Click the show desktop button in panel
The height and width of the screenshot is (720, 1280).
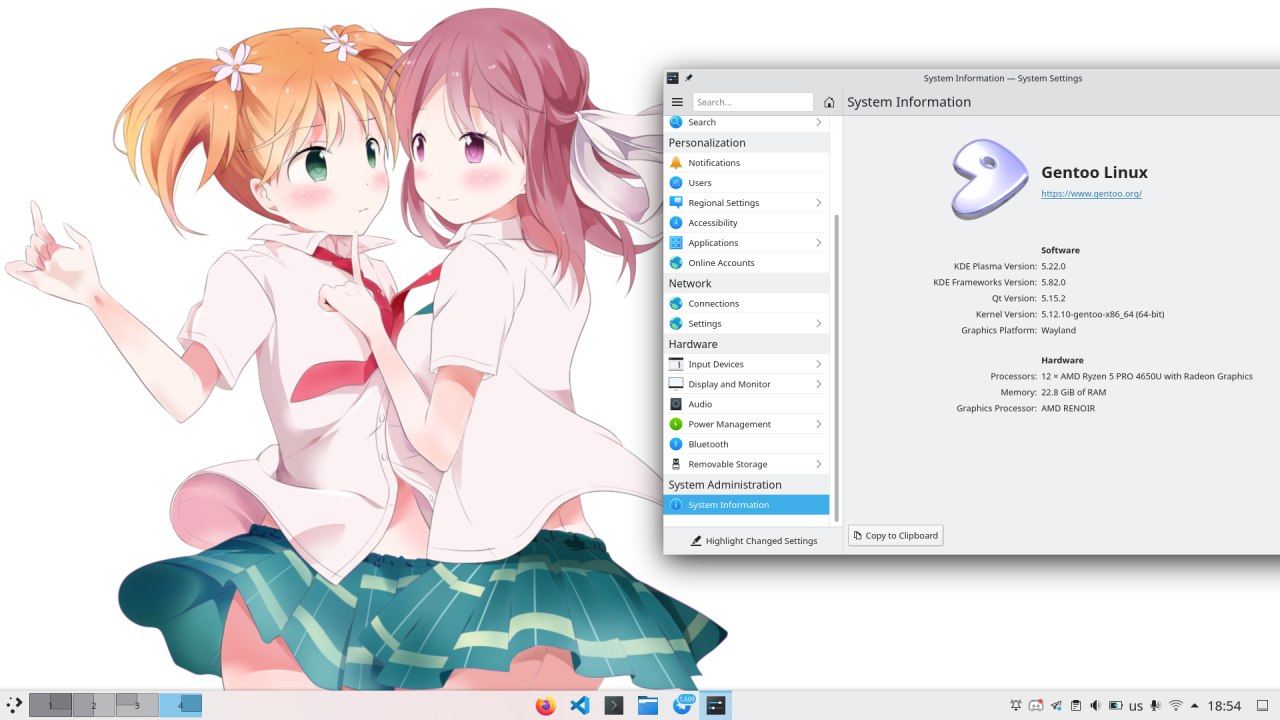[x=1262, y=706]
